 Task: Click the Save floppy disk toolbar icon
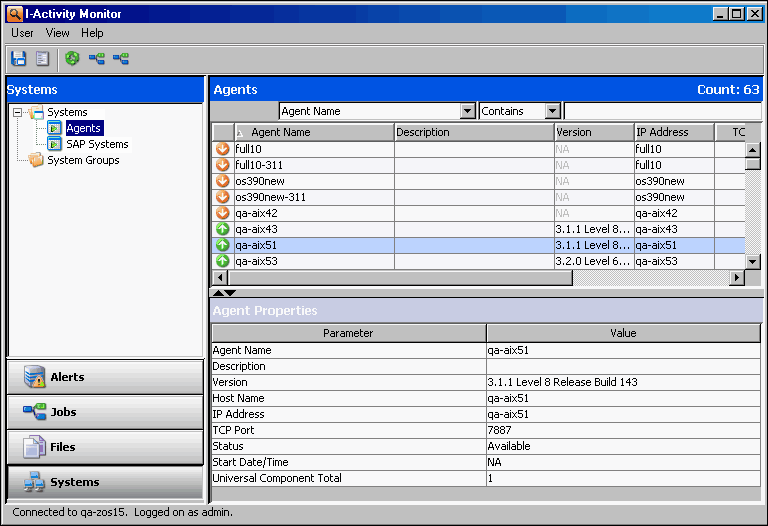coord(19,59)
